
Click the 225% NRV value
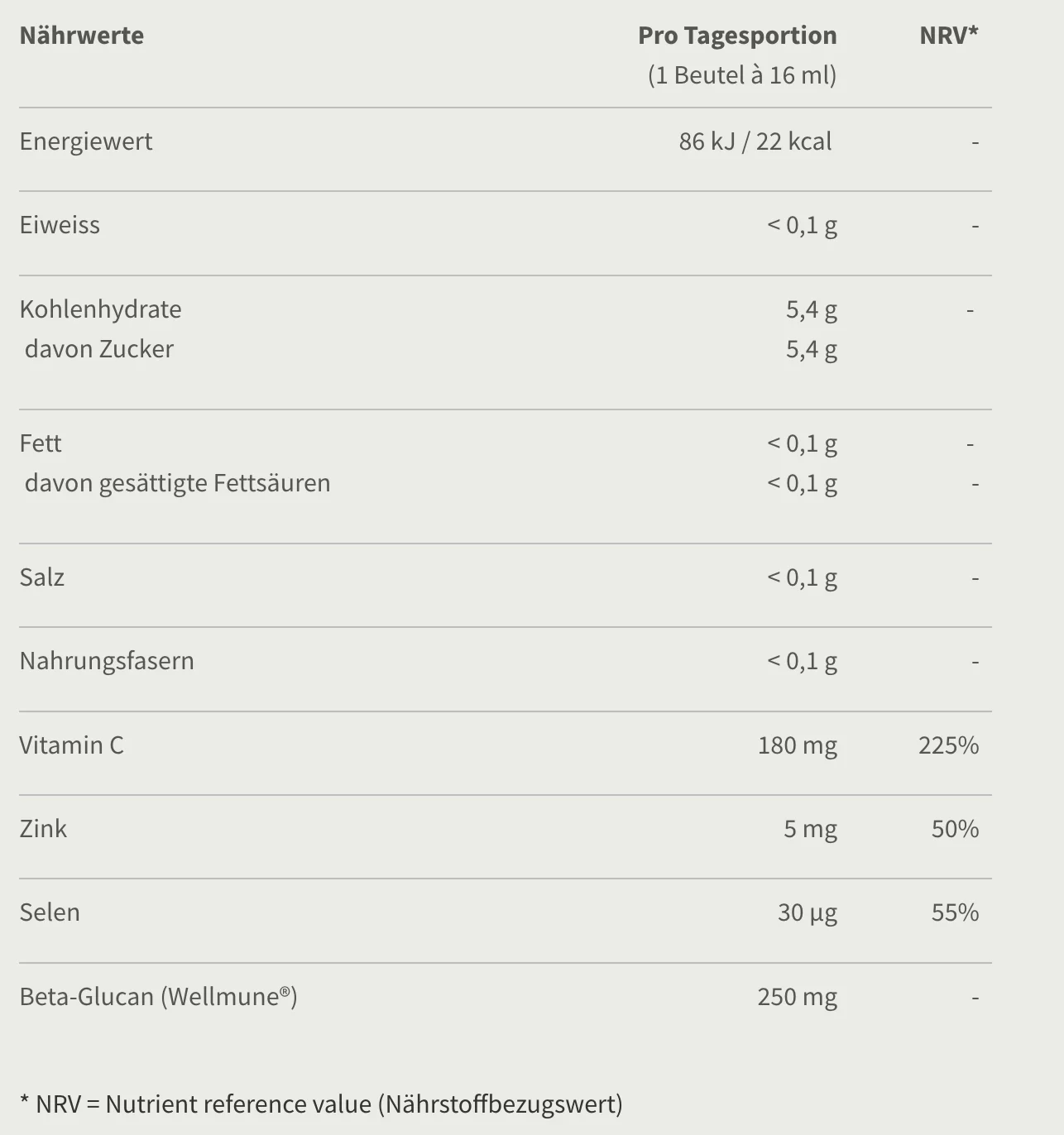[x=948, y=745]
